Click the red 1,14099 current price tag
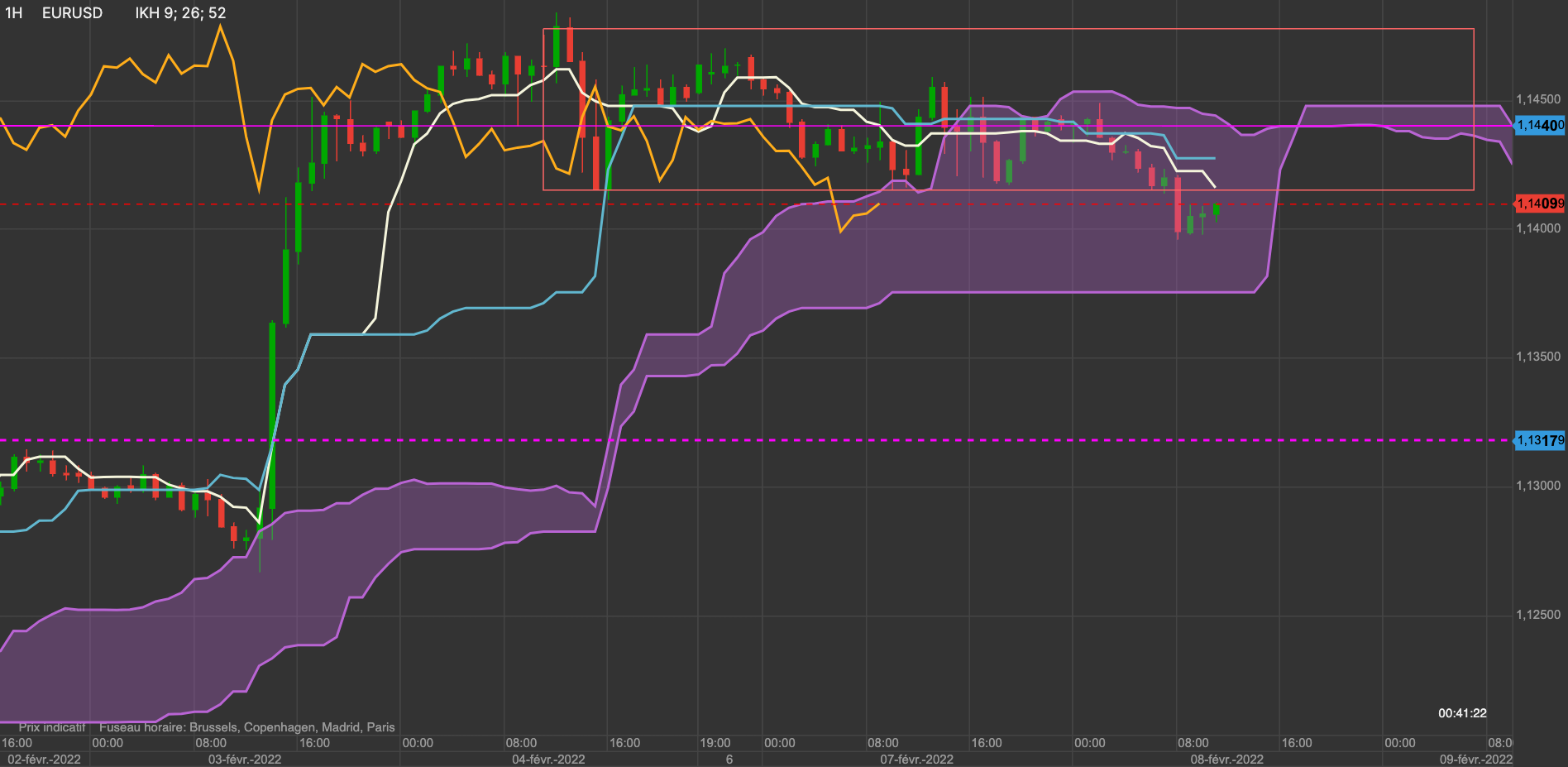 1539,204
